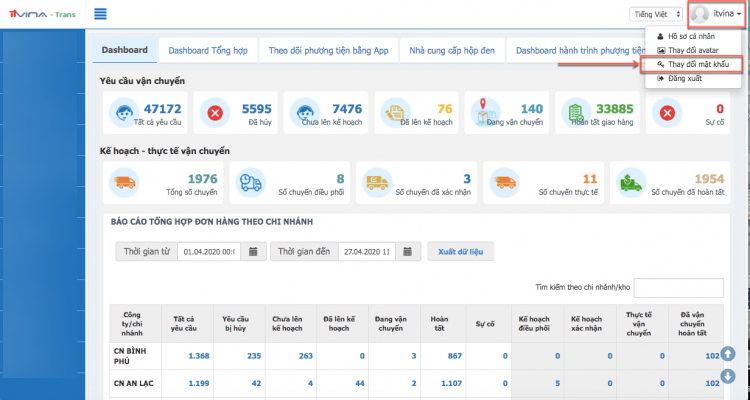
Task: Click the scroll down arrow button
Action: pyautogui.click(x=728, y=376)
